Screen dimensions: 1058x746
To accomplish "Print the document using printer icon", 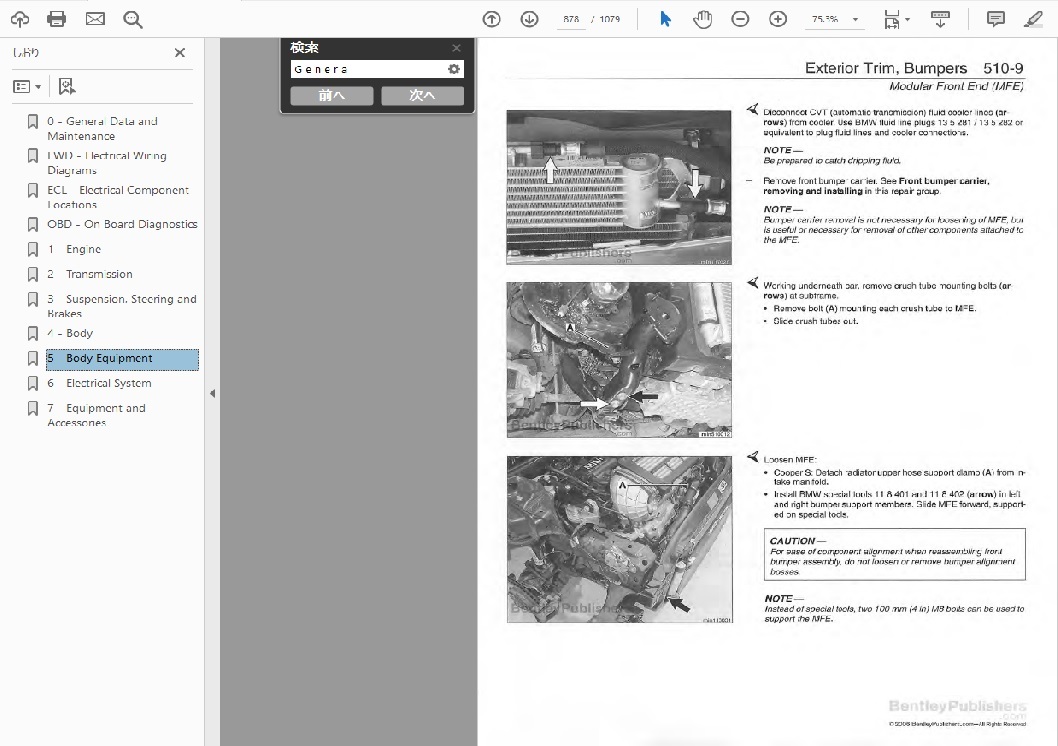I will 56,19.
